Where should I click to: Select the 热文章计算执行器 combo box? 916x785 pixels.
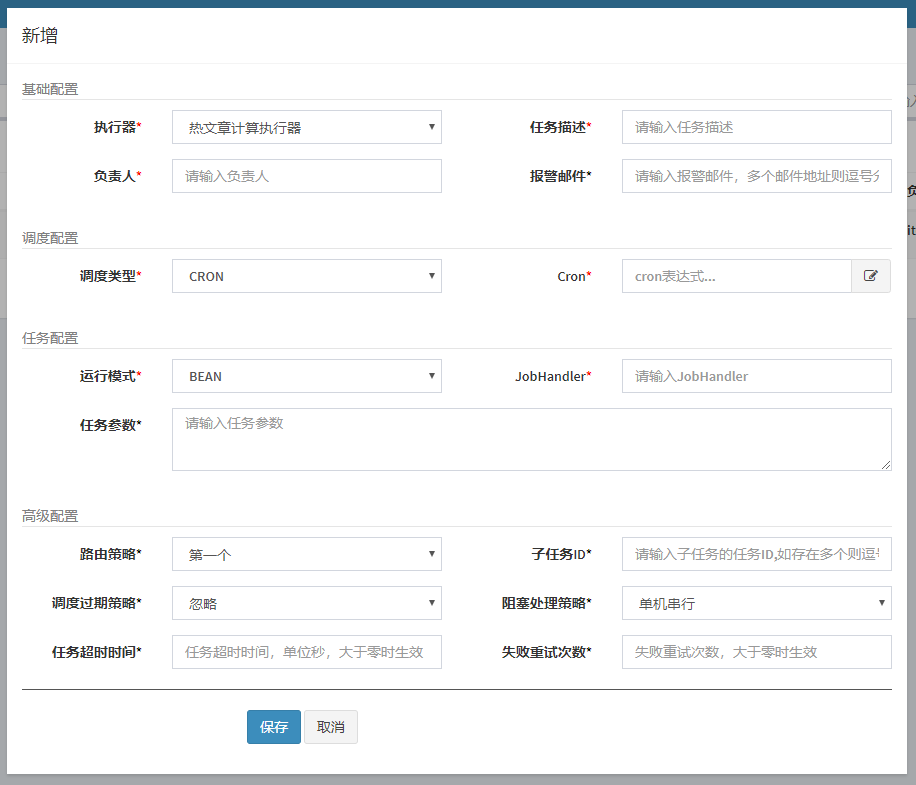point(306,127)
